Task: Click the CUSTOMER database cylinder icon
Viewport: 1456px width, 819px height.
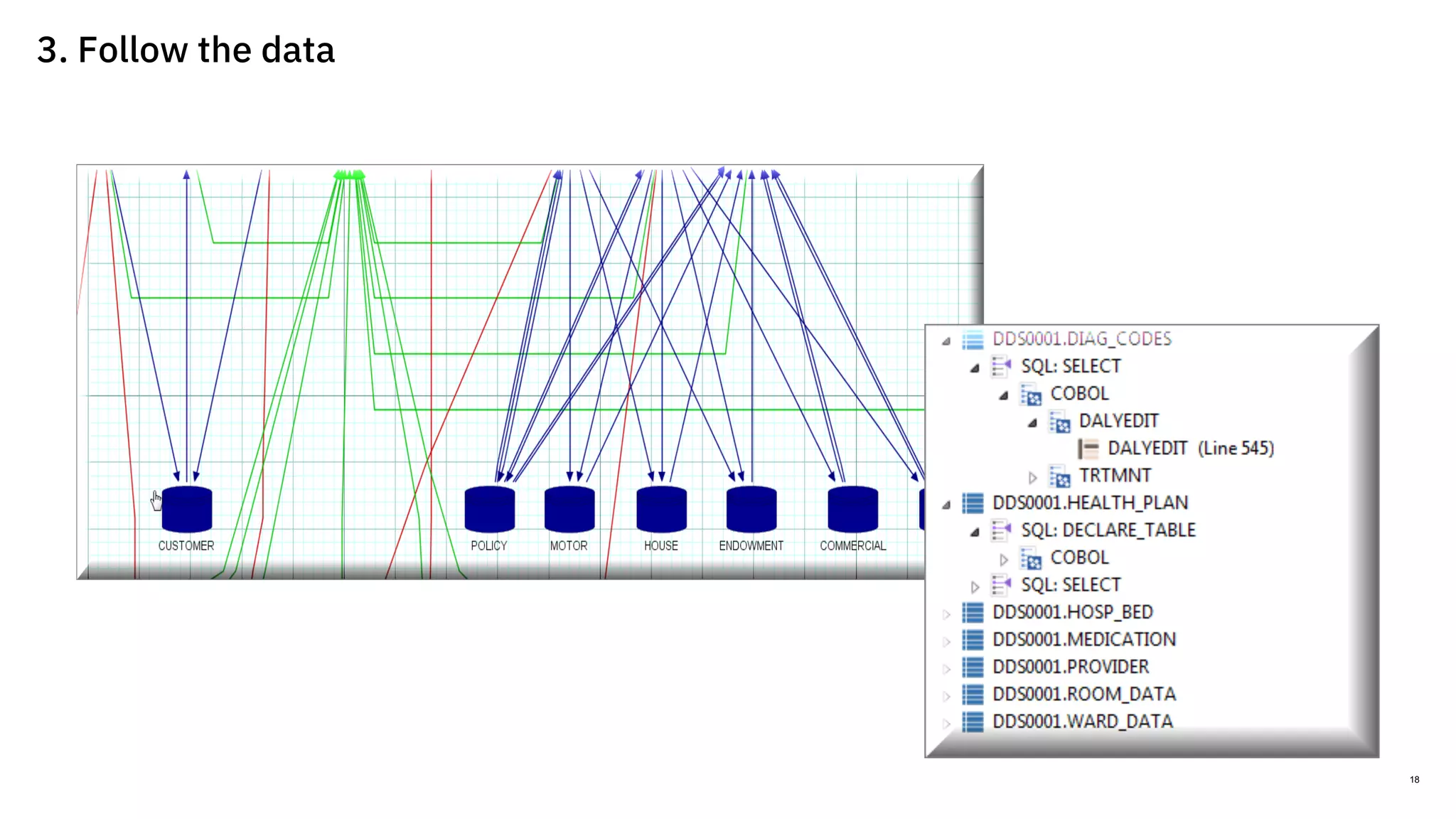Action: (x=187, y=509)
